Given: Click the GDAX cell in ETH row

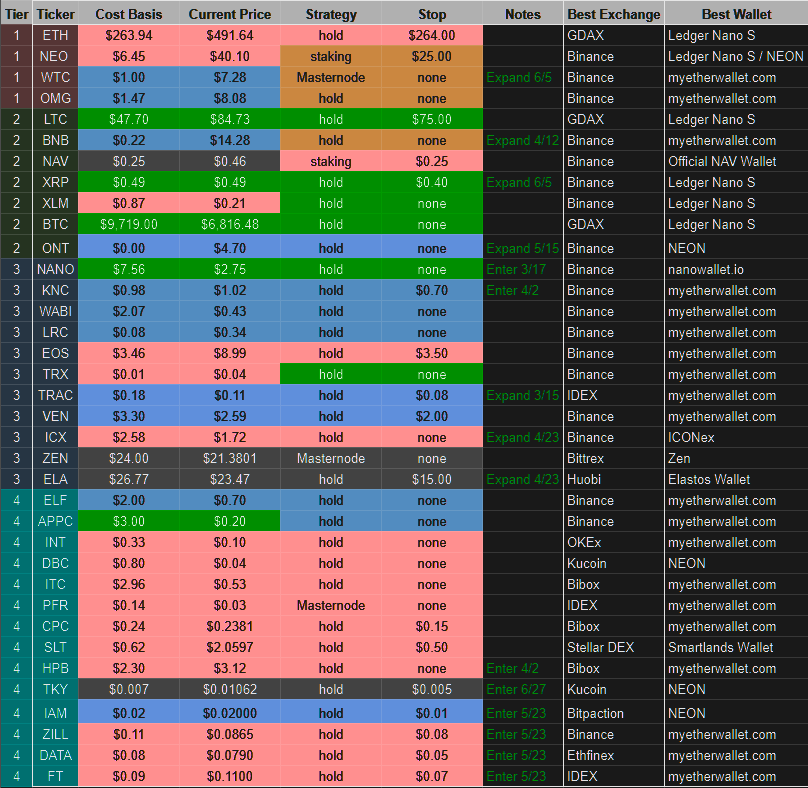Looking at the screenshot, I should (x=614, y=36).
